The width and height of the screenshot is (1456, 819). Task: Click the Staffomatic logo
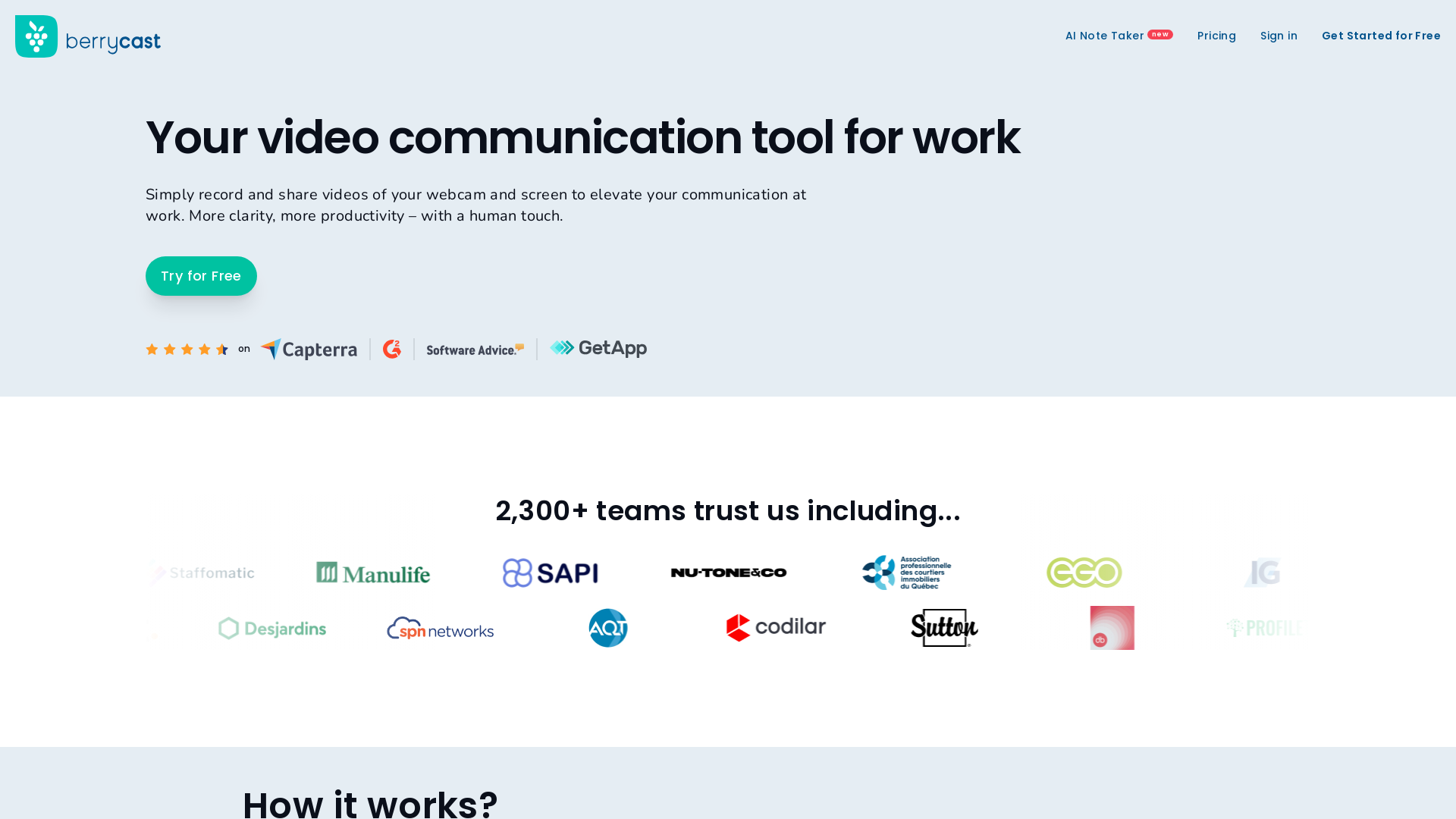(x=202, y=573)
